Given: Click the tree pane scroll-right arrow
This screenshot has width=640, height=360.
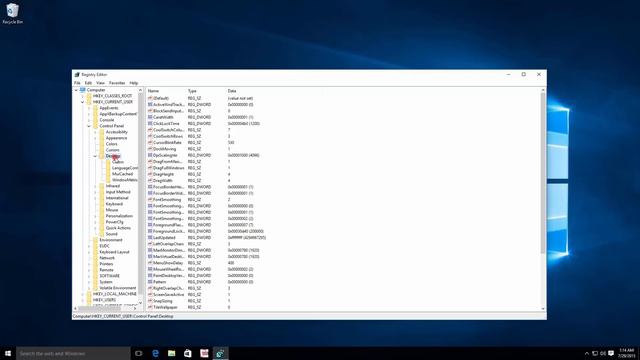Looking at the screenshot, I should pos(135,309).
